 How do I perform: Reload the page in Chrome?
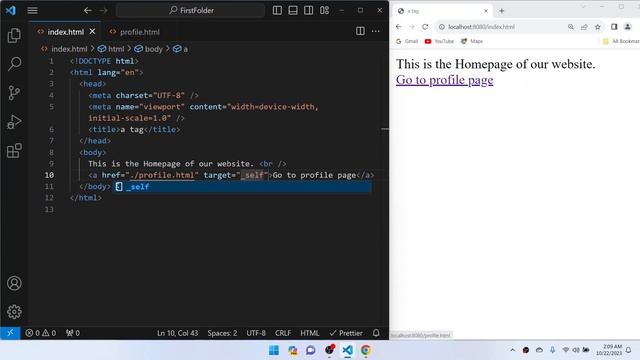pyautogui.click(x=425, y=27)
